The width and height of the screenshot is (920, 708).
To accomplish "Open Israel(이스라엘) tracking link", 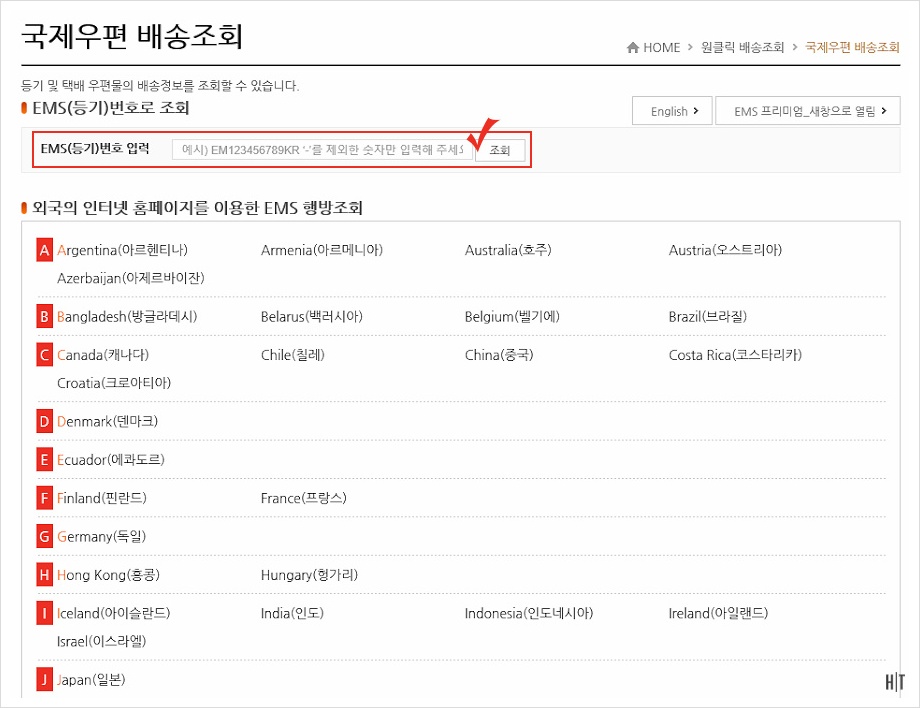I will point(101,642).
